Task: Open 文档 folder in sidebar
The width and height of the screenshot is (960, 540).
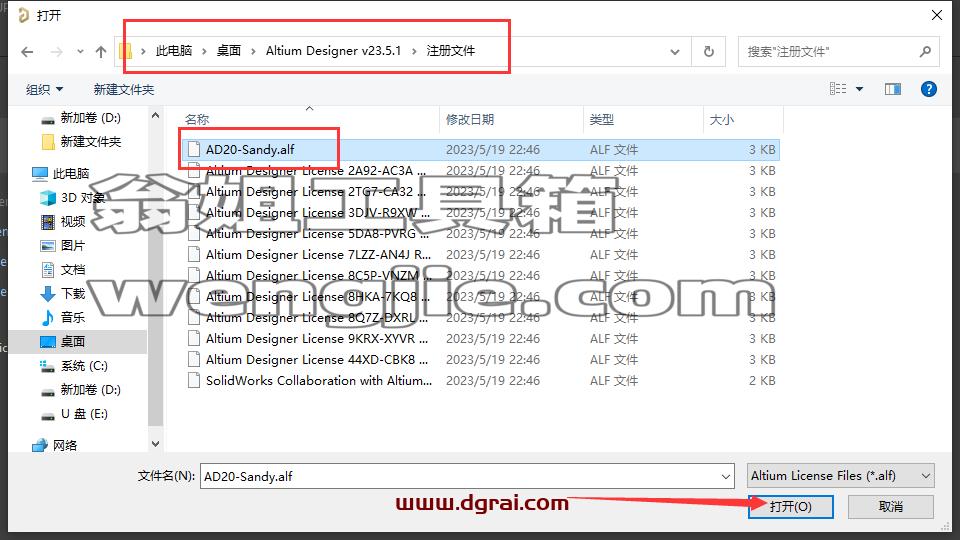Action: tap(63, 269)
